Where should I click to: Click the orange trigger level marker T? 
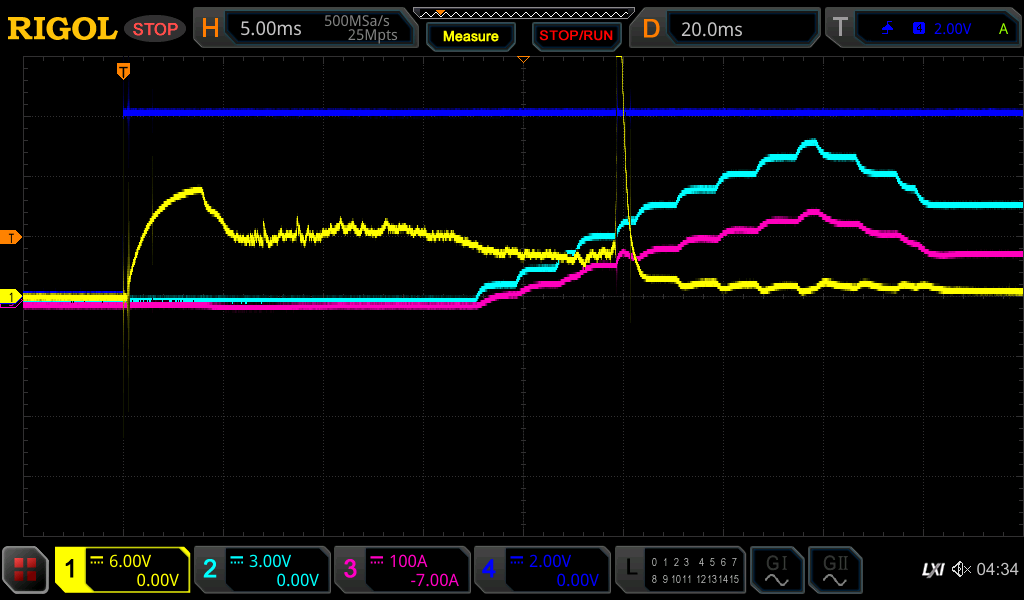pos(11,237)
